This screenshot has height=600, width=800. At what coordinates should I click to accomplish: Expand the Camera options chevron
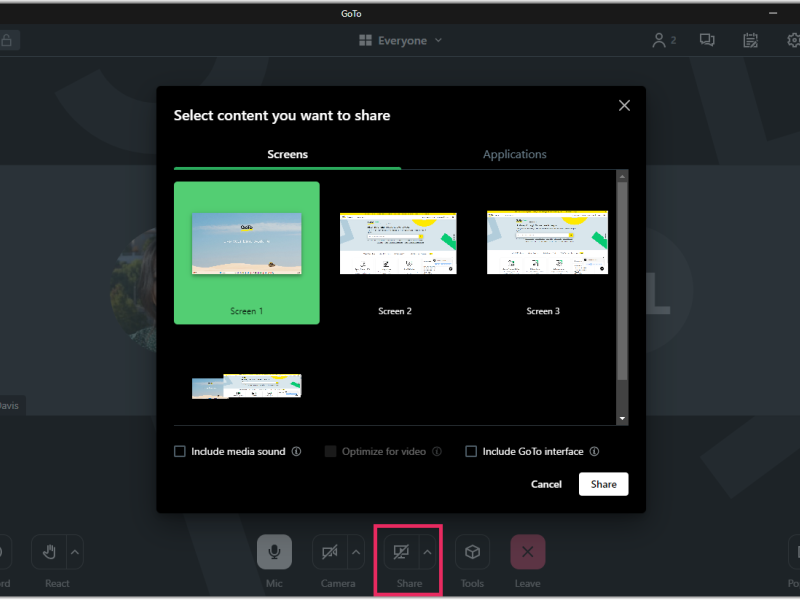(356, 552)
